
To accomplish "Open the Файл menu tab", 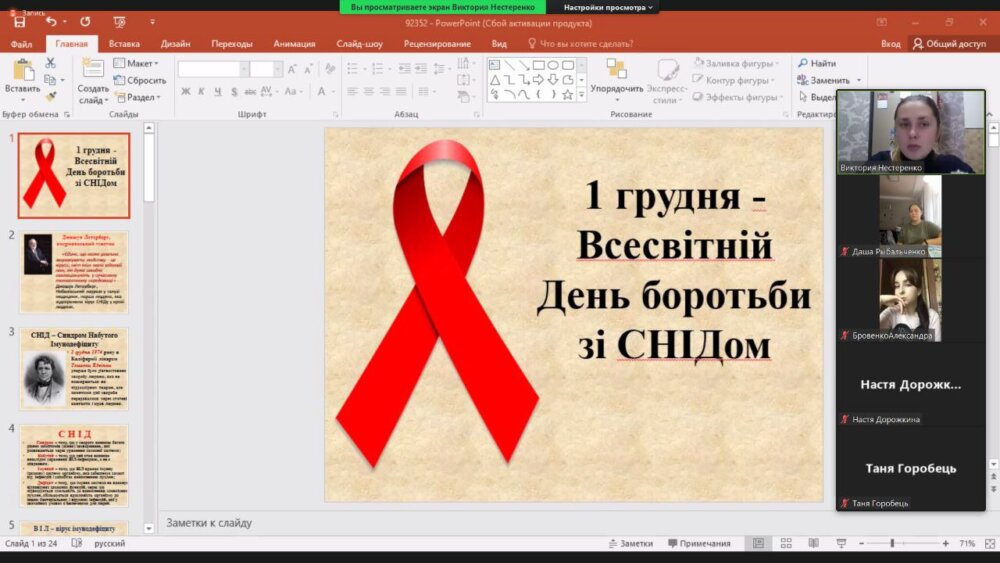I will pos(21,44).
